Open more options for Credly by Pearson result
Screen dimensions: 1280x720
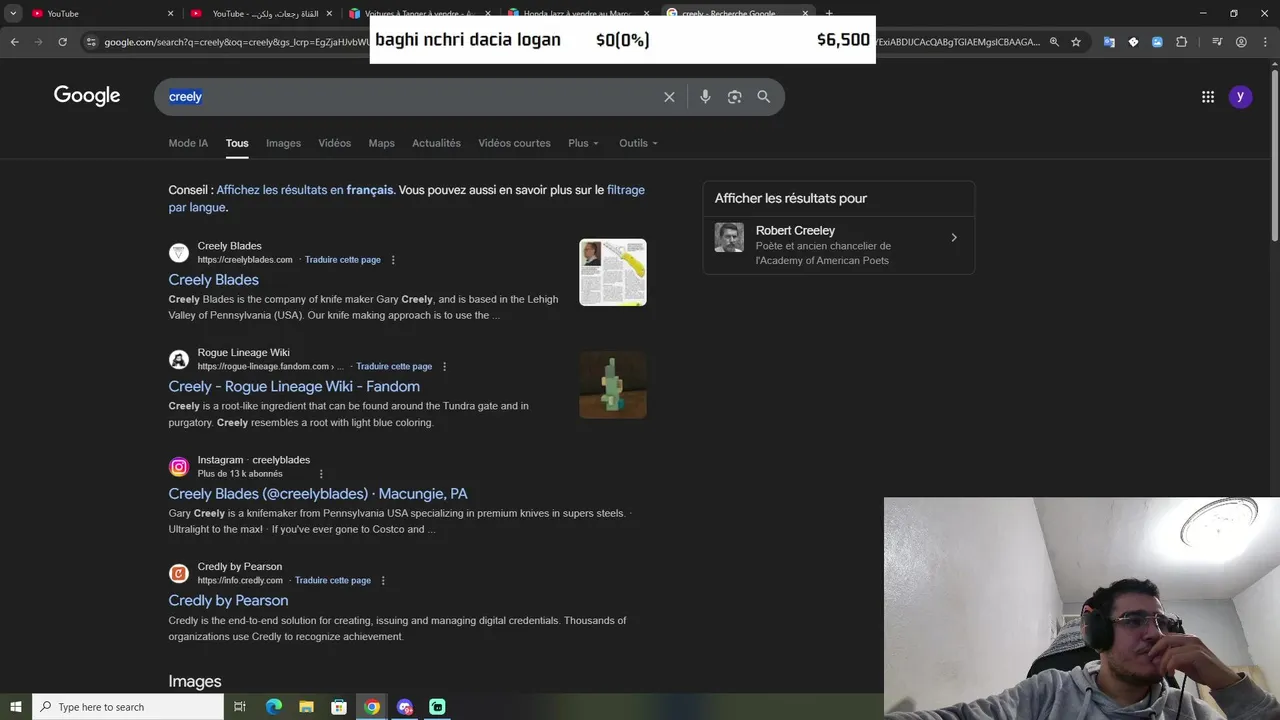tap(383, 581)
